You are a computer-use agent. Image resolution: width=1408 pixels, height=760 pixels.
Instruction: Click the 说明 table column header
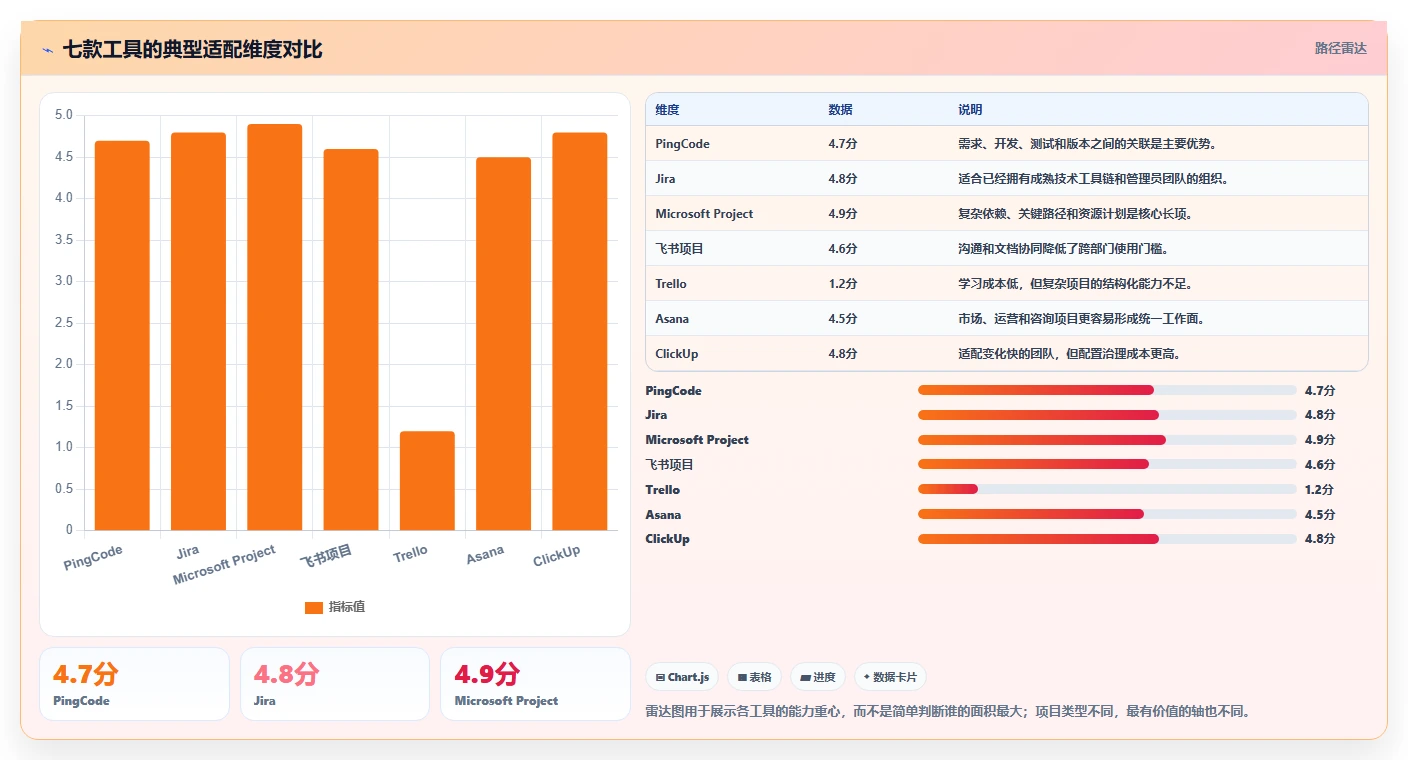(970, 110)
